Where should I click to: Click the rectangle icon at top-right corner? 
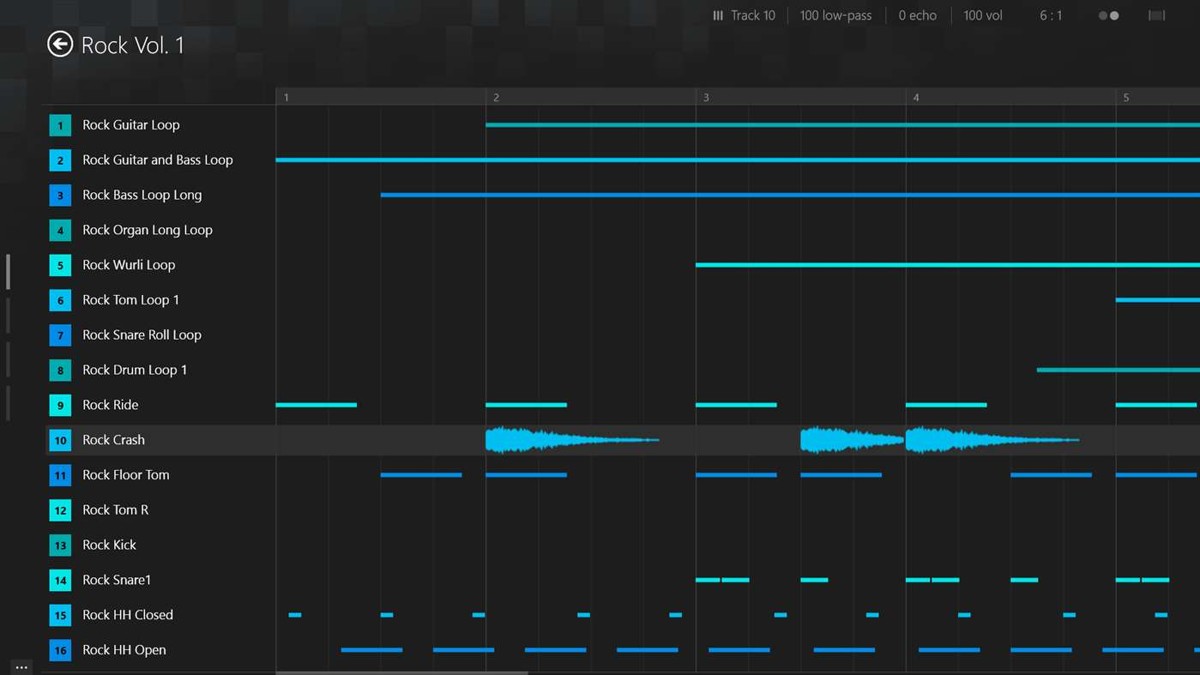coord(1157,16)
